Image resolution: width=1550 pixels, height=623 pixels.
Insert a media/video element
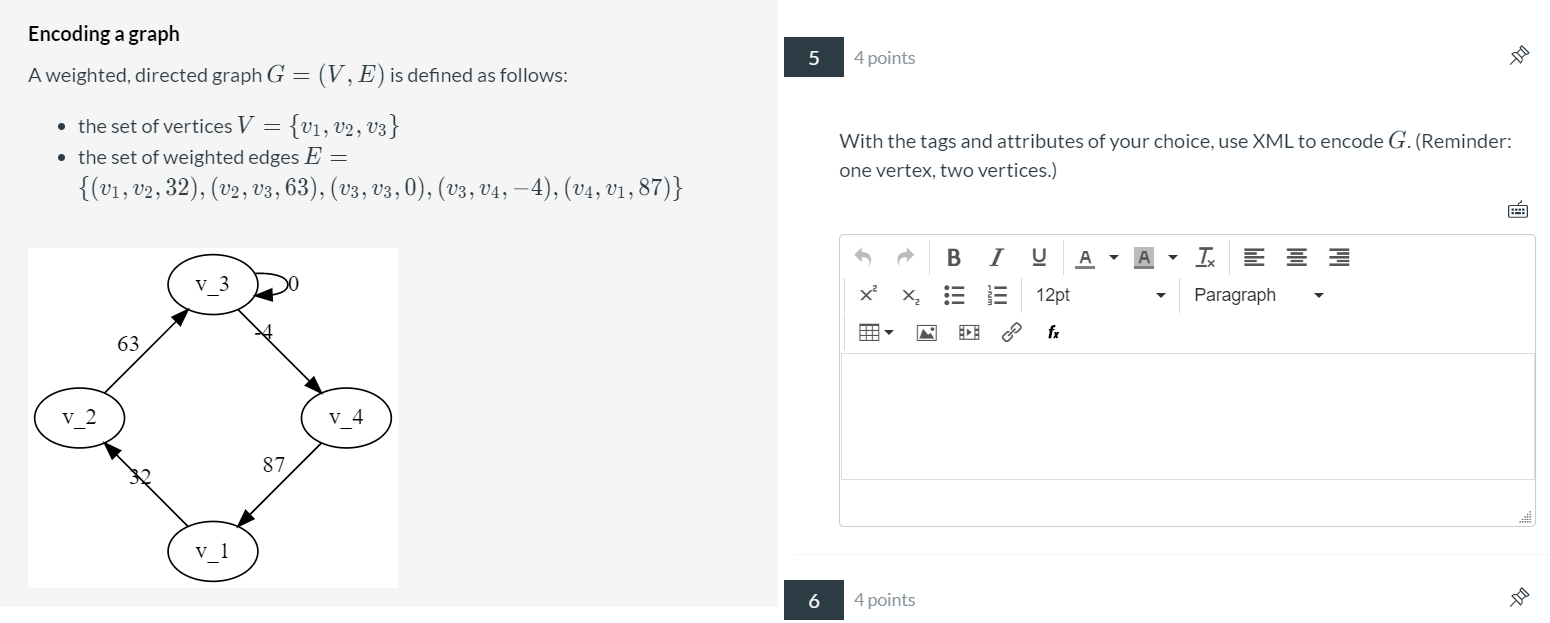point(967,332)
